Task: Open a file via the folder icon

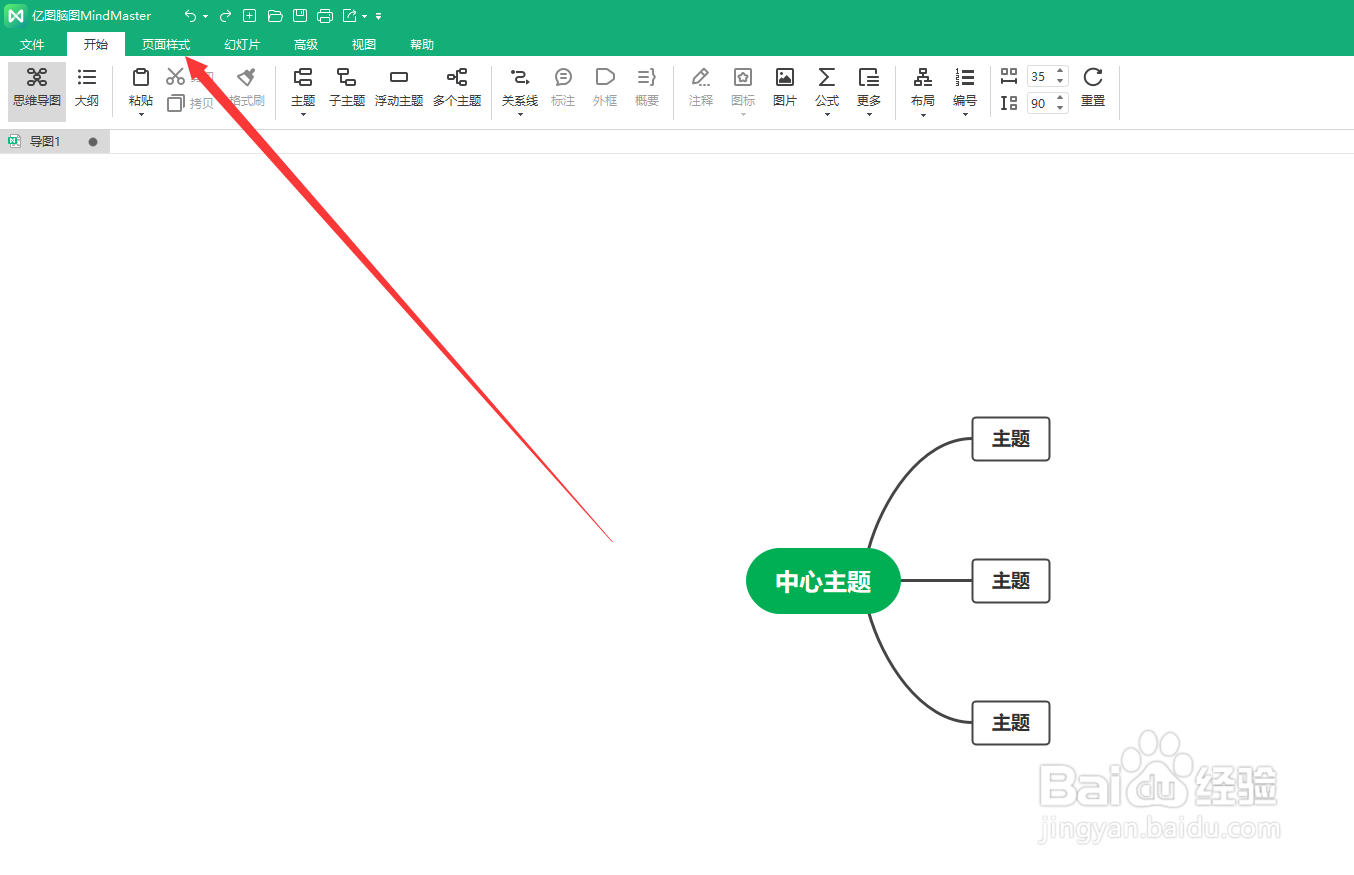Action: pyautogui.click(x=275, y=16)
